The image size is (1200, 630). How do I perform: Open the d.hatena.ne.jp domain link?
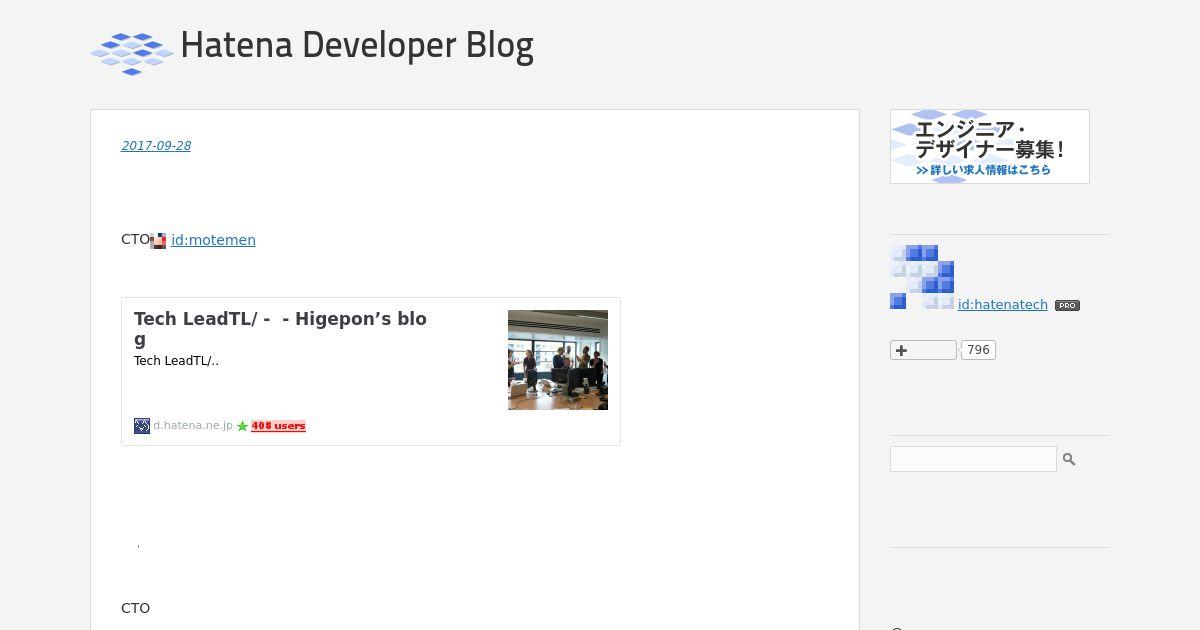pos(193,426)
